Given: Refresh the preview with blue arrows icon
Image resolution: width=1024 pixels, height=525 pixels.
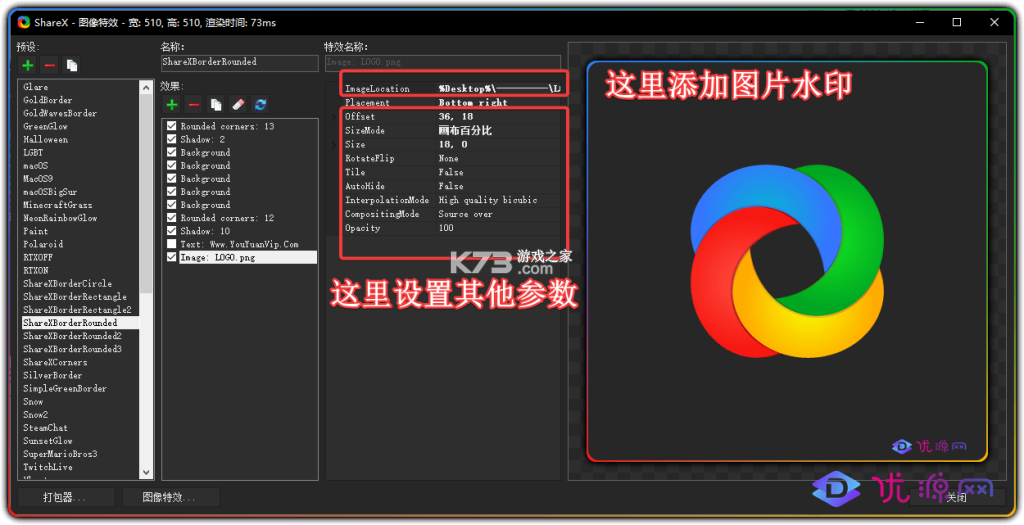Looking at the screenshot, I should tap(261, 104).
